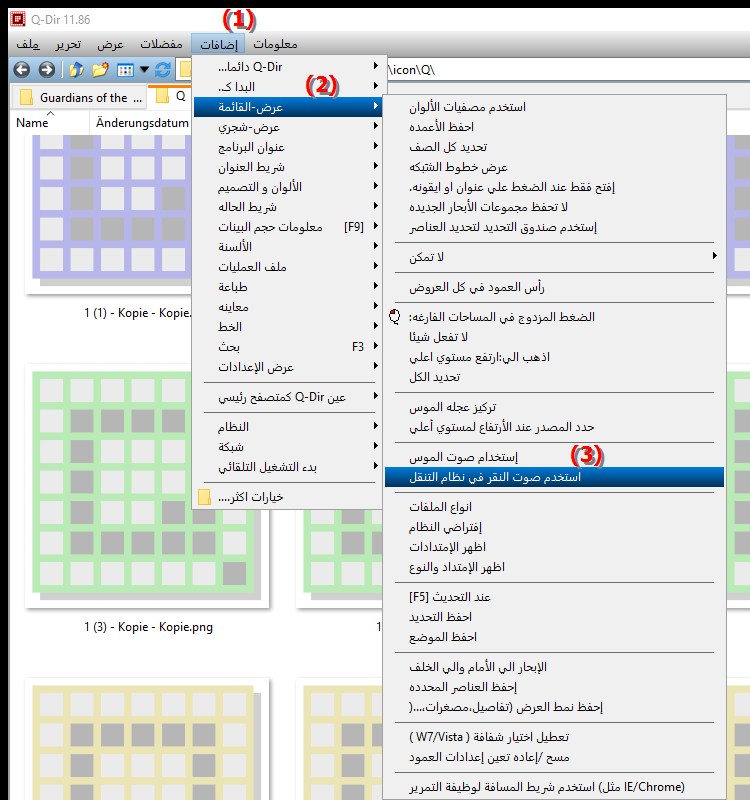Image resolution: width=750 pixels, height=800 pixels.
Task: Select the تحديد الكل double-click option
Action: [554, 377]
